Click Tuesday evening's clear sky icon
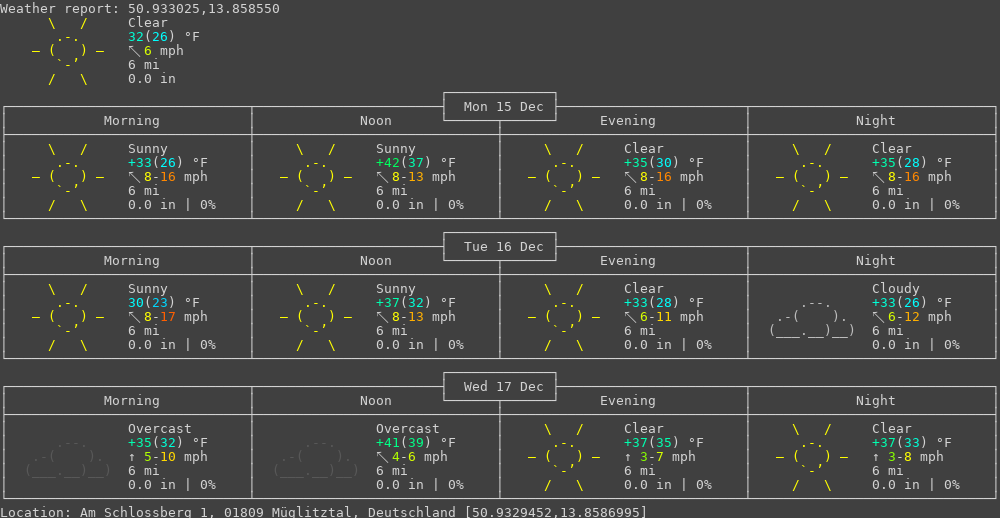1000x518 pixels. tap(564, 317)
